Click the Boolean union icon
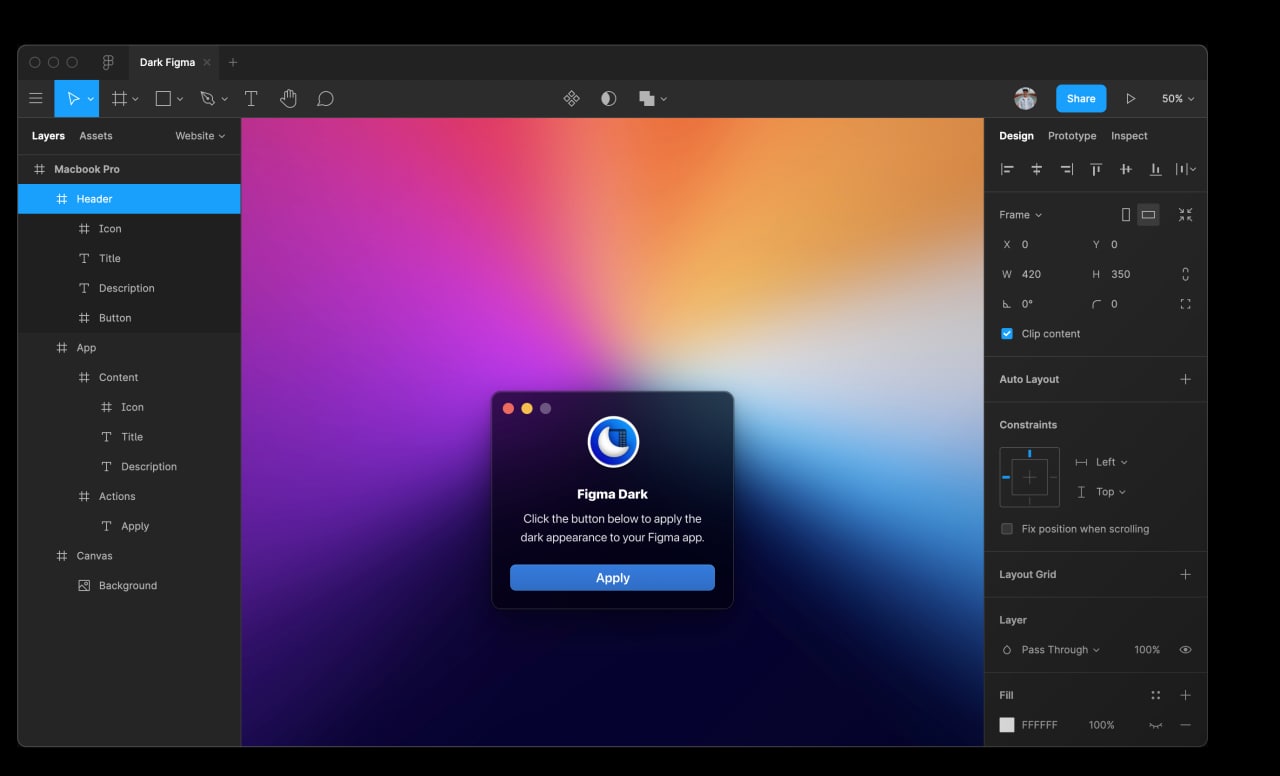This screenshot has height=776, width=1280. pos(647,99)
